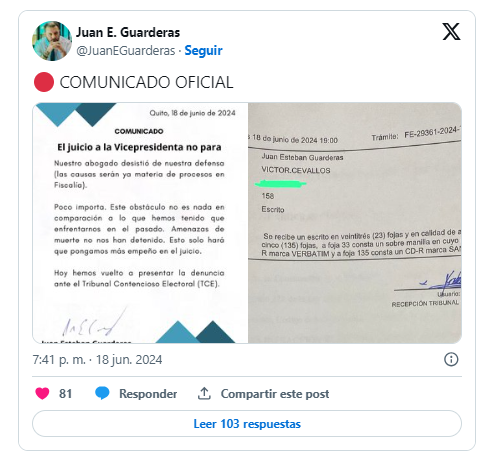Click the red circle emoji
Viewport: 500px width, 466px height.
point(44,82)
